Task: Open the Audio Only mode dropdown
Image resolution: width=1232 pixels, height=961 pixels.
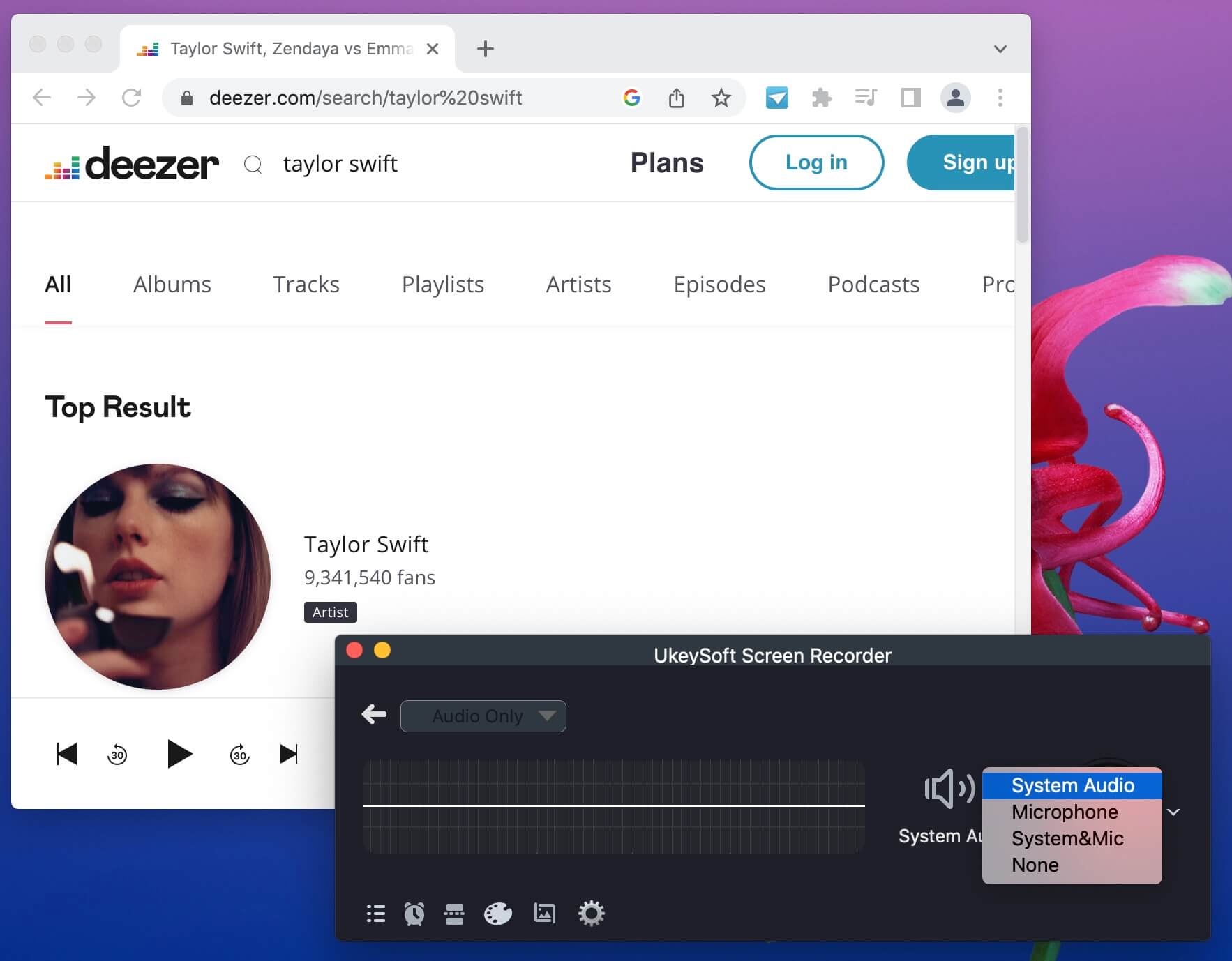Action: pyautogui.click(x=483, y=716)
